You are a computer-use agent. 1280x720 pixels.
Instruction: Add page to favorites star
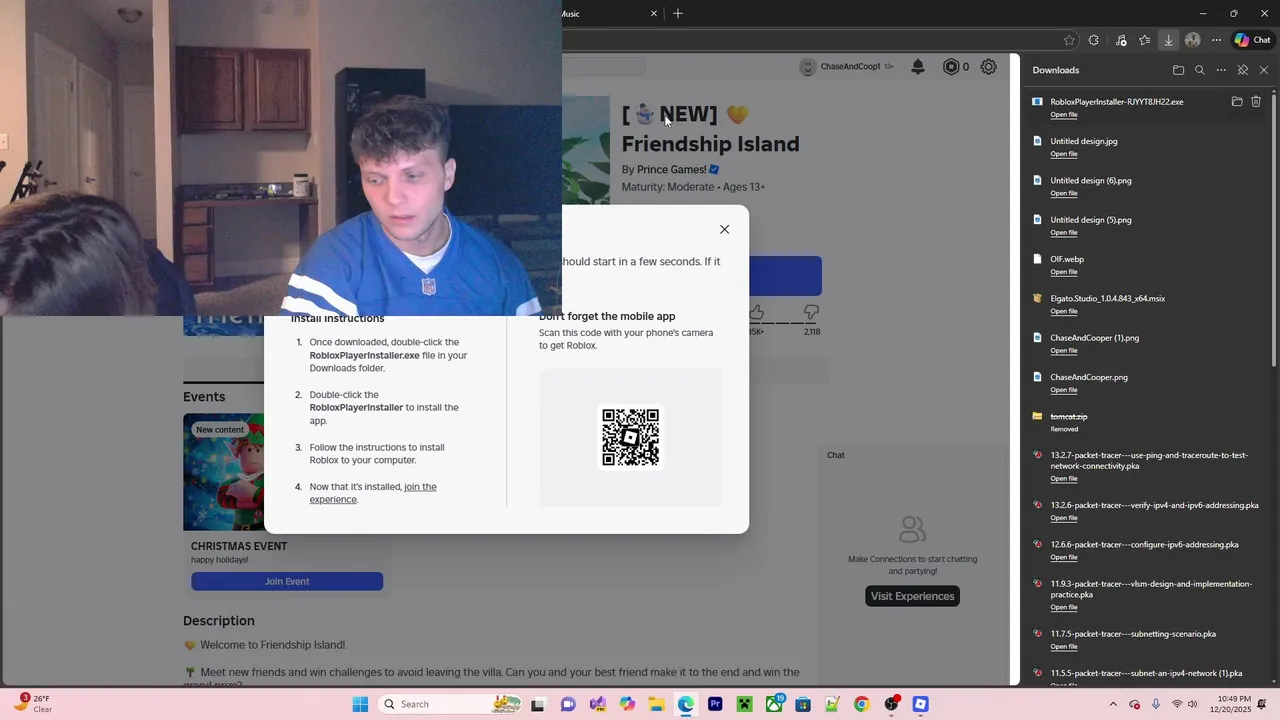[1069, 40]
